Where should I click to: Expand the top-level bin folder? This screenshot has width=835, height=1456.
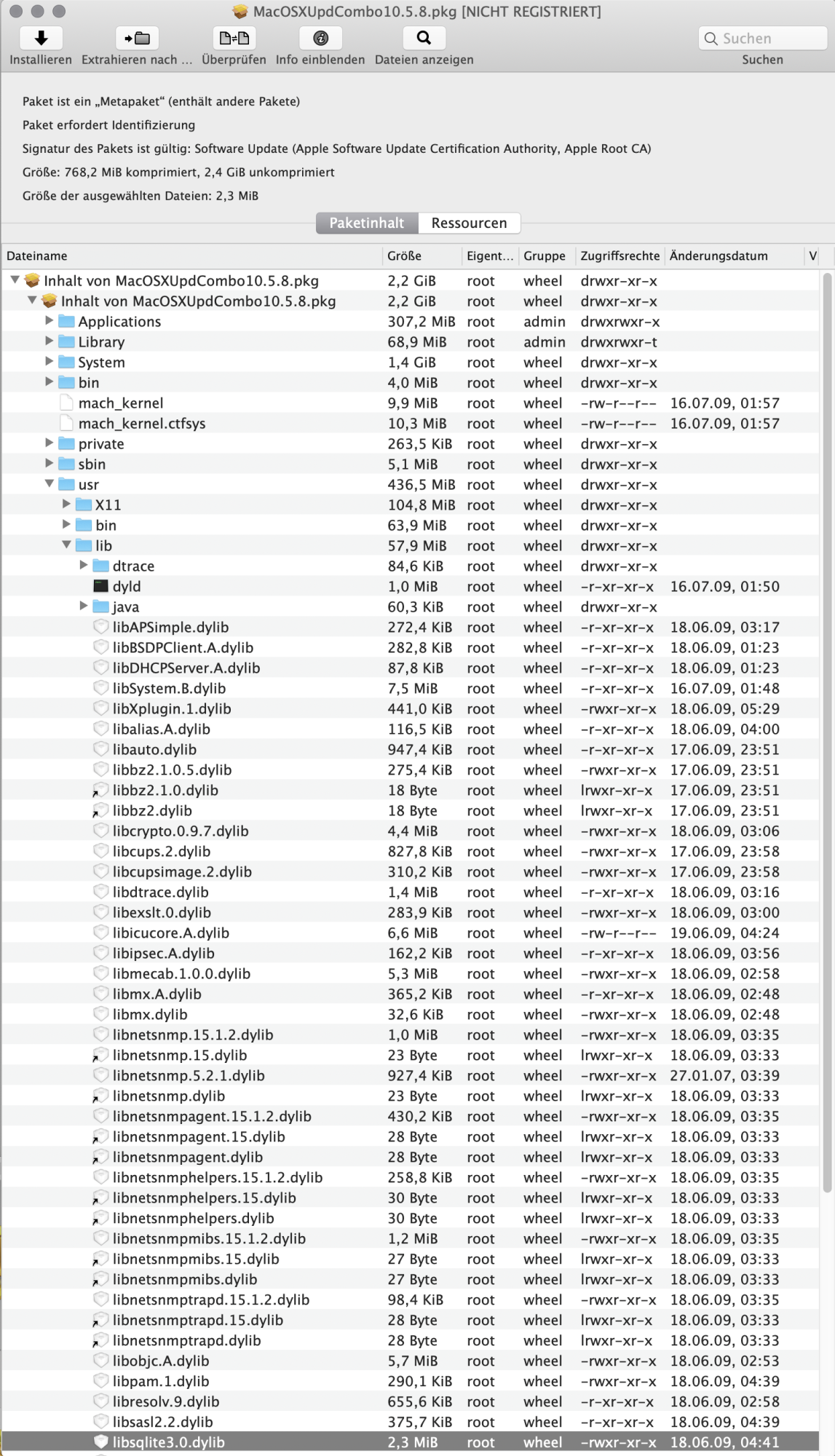point(50,381)
